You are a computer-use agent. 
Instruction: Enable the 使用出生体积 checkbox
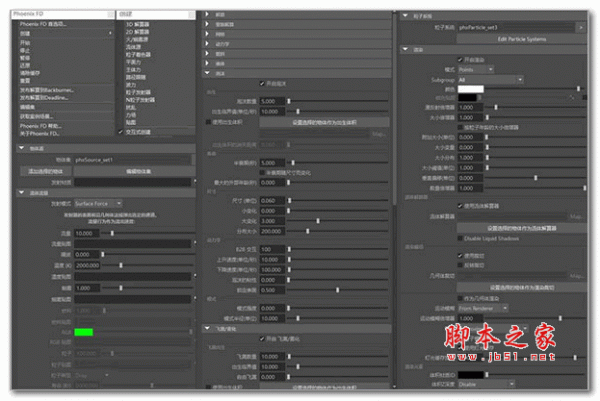(x=209, y=122)
